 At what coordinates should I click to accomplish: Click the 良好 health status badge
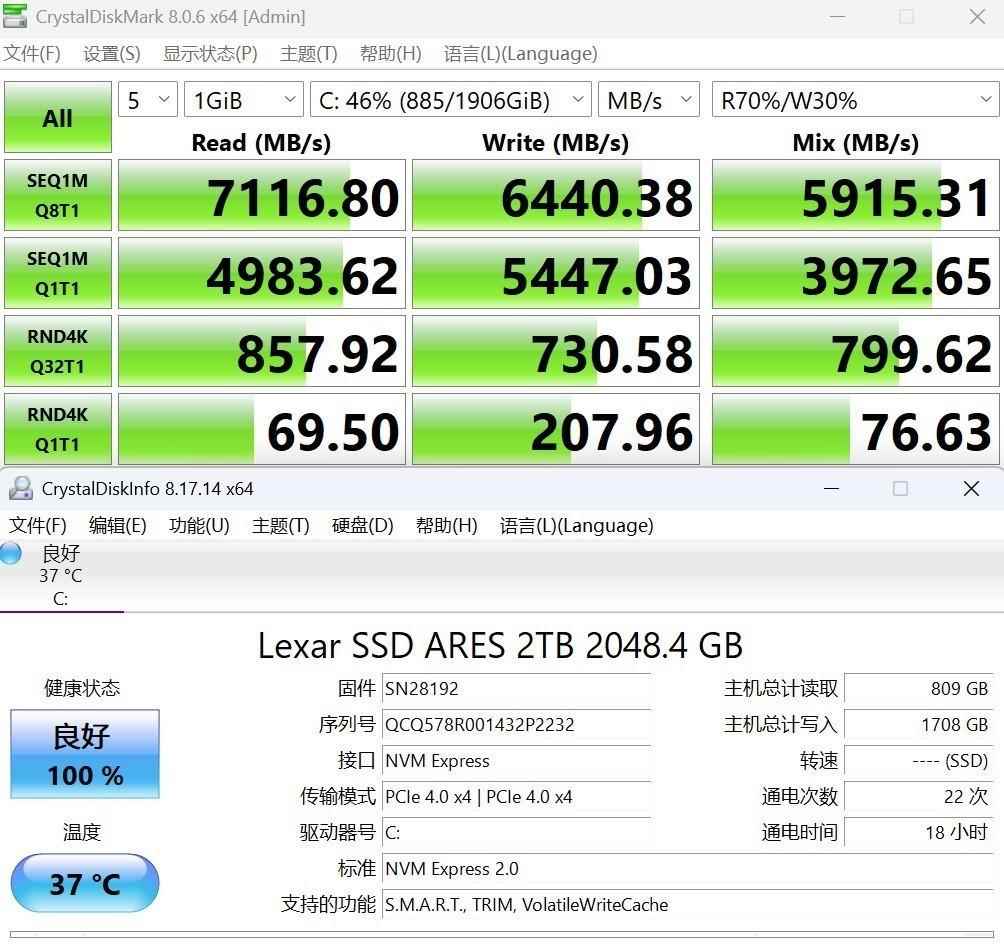pyautogui.click(x=84, y=755)
